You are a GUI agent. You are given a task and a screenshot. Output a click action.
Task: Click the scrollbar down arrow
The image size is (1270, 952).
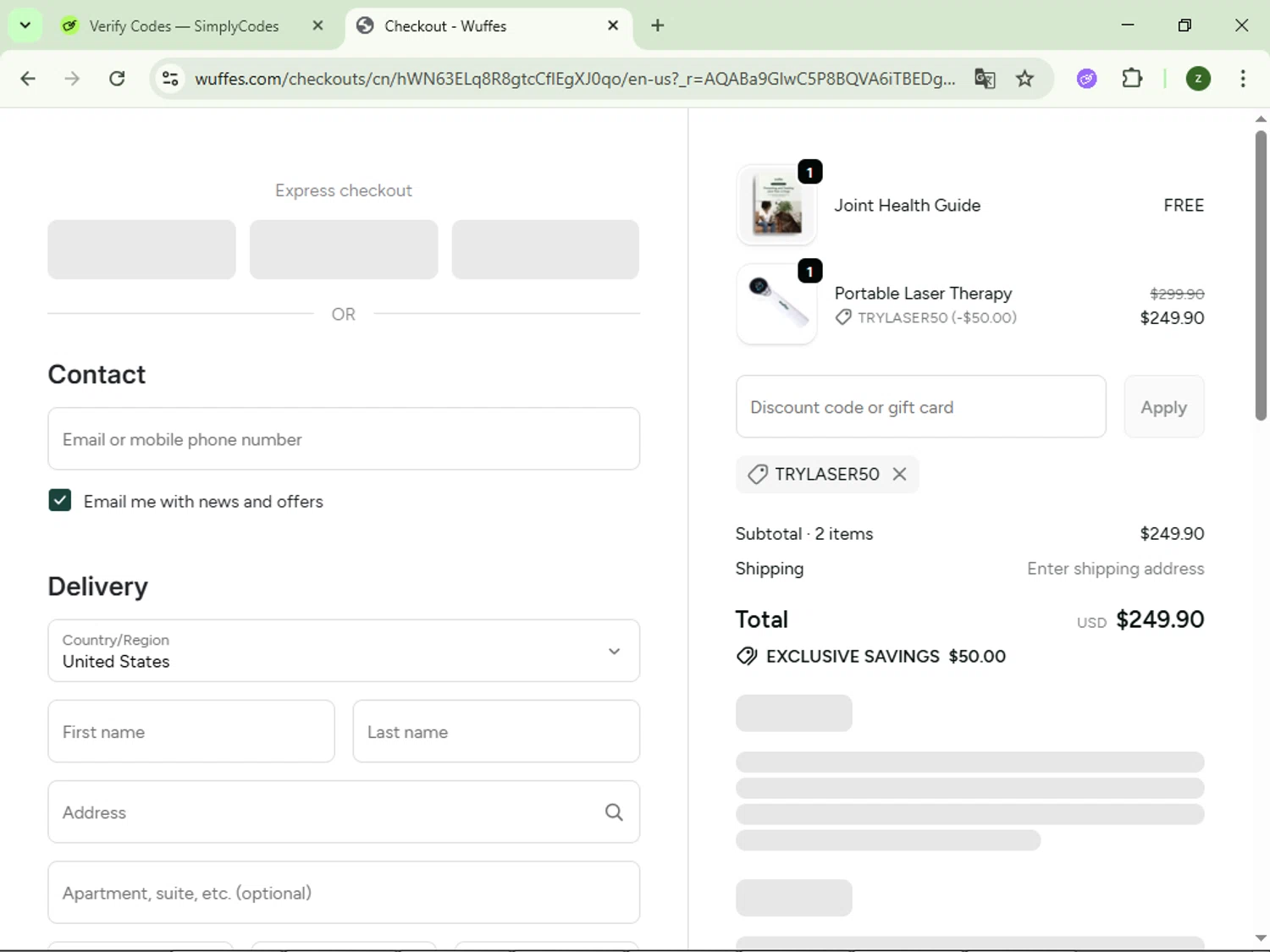click(x=1261, y=938)
